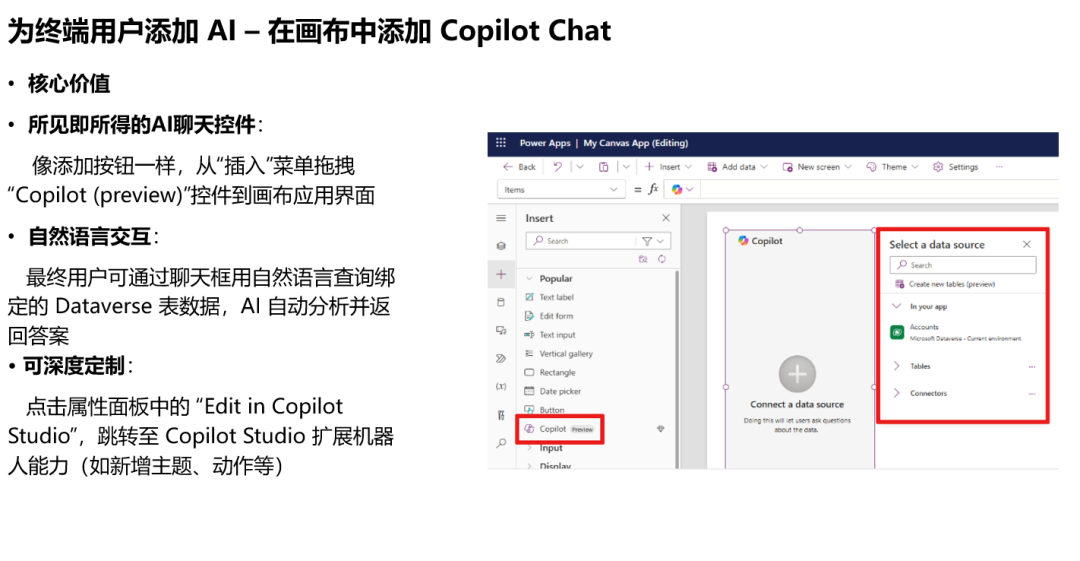The width and height of the screenshot is (1080, 561).
Task: Open the Copilot formula bar dropdown
Action: pyautogui.click(x=683, y=190)
